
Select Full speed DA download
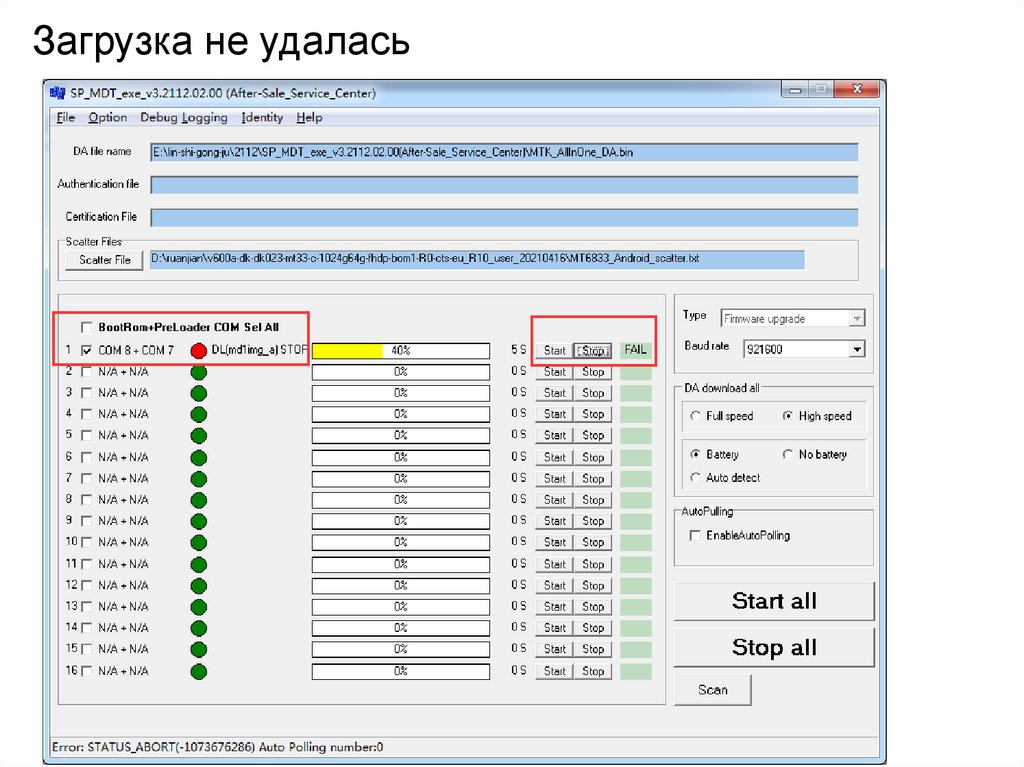coord(696,416)
